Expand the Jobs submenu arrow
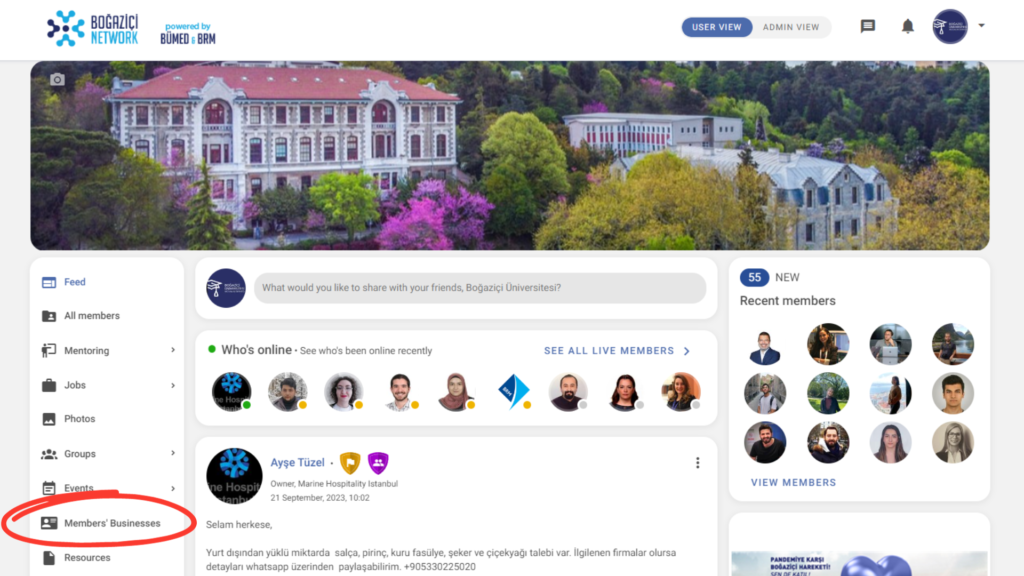This screenshot has height=576, width=1024. tap(173, 385)
